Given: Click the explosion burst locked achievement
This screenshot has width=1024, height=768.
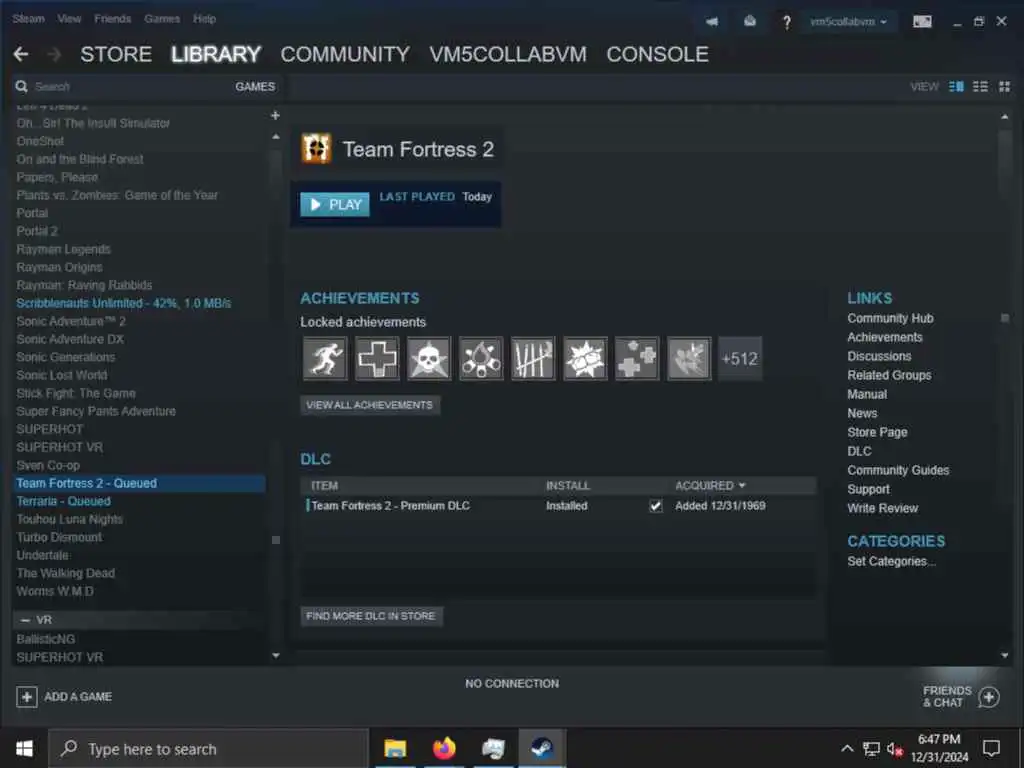Looking at the screenshot, I should tap(585, 358).
